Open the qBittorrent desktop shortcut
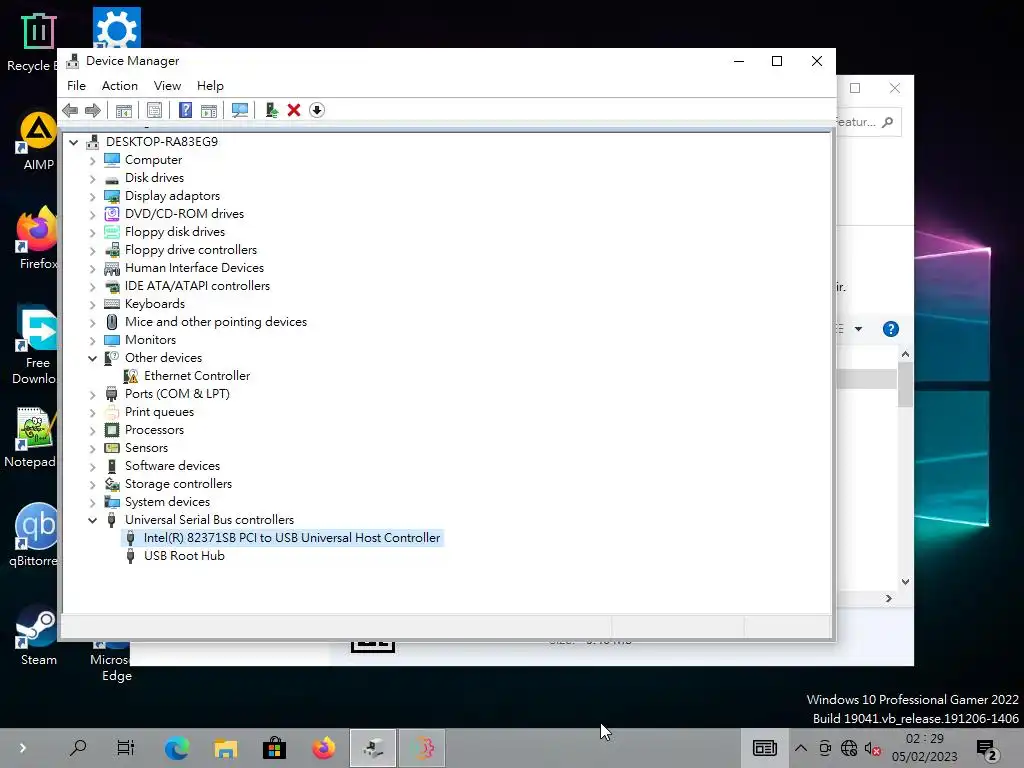The width and height of the screenshot is (1024, 768). coord(35,536)
